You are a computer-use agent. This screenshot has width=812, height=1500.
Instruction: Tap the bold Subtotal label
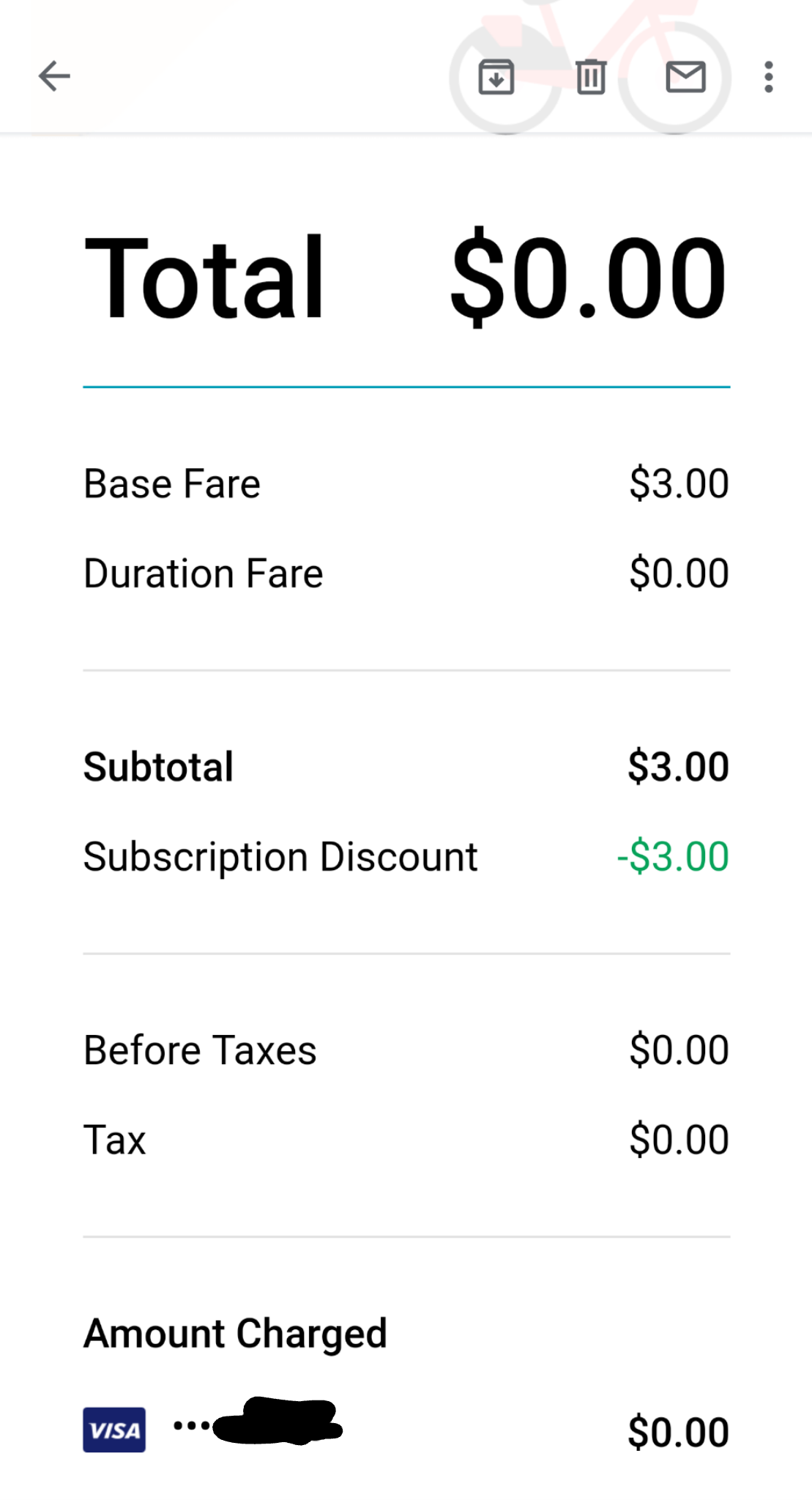[x=158, y=767]
